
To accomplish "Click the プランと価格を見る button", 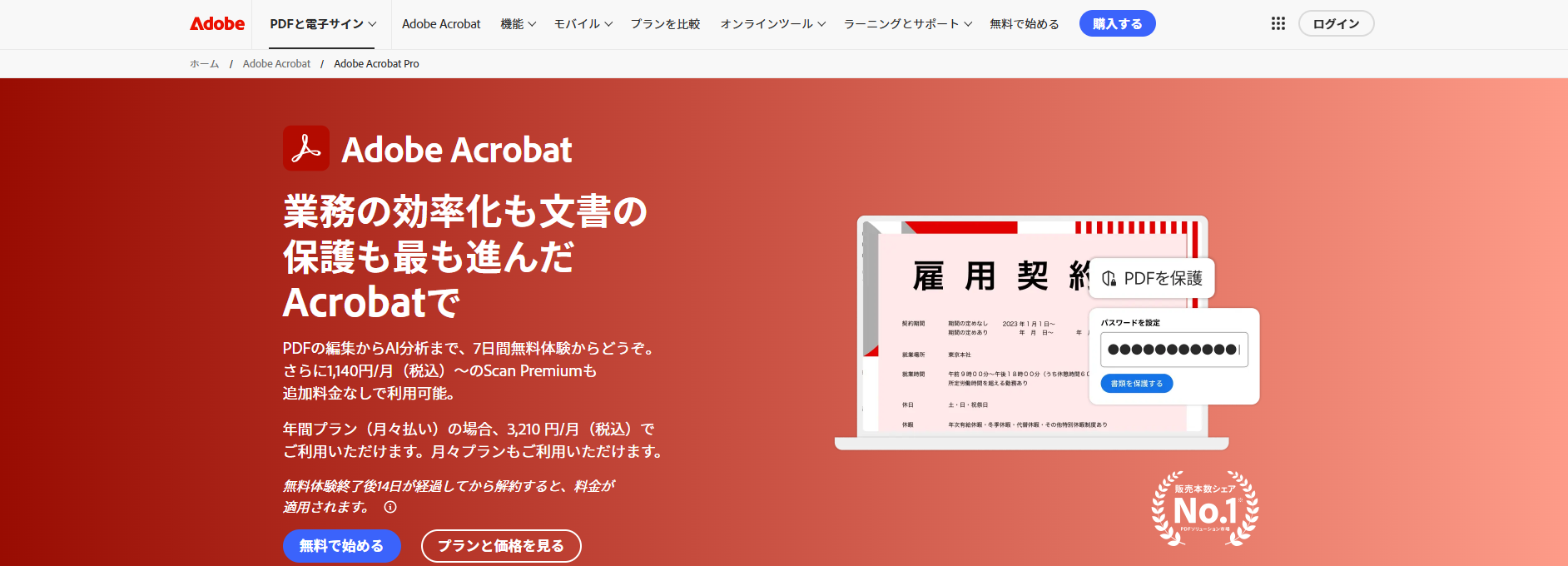I will click(x=501, y=546).
